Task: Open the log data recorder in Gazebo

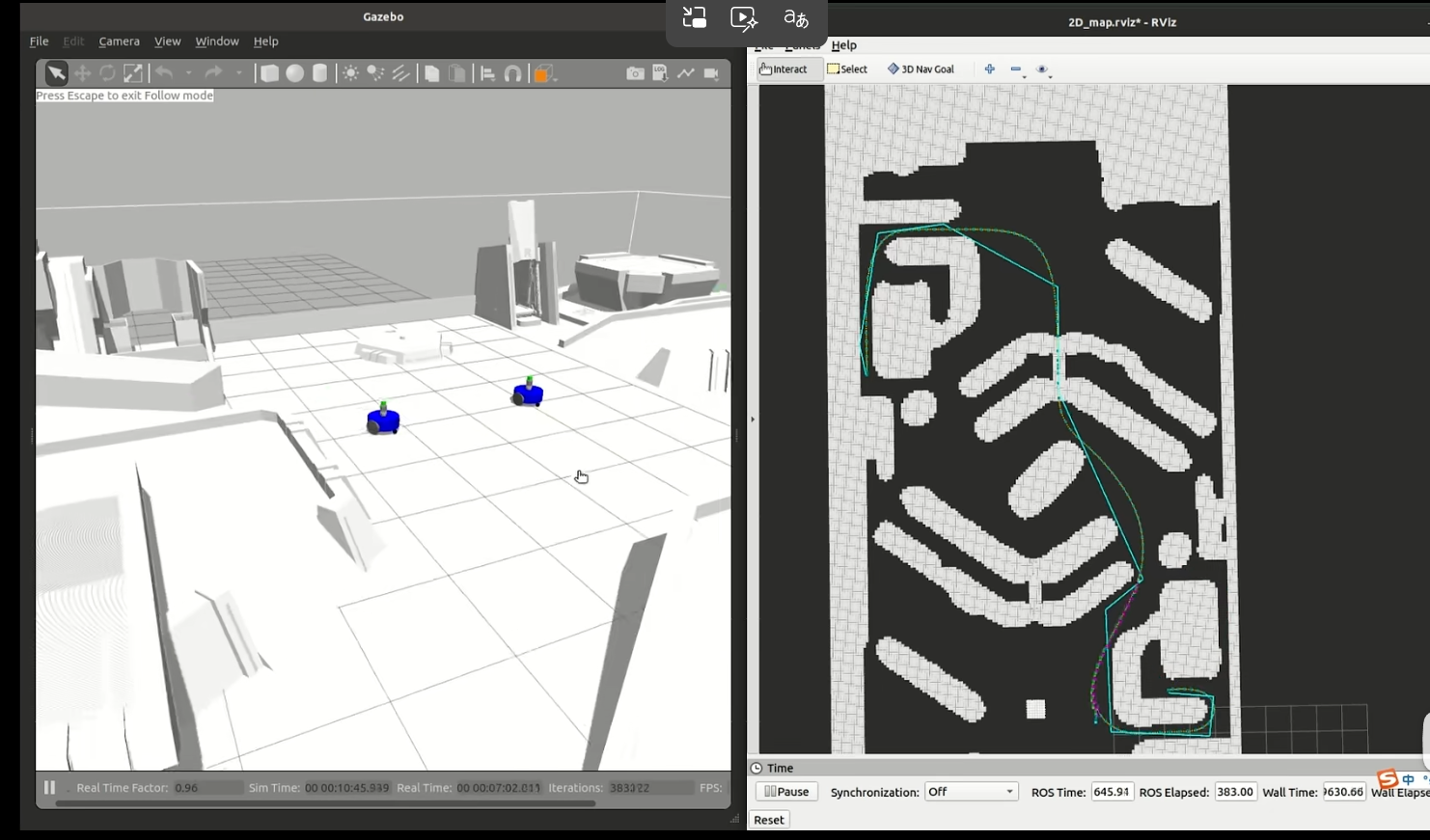Action: click(660, 73)
